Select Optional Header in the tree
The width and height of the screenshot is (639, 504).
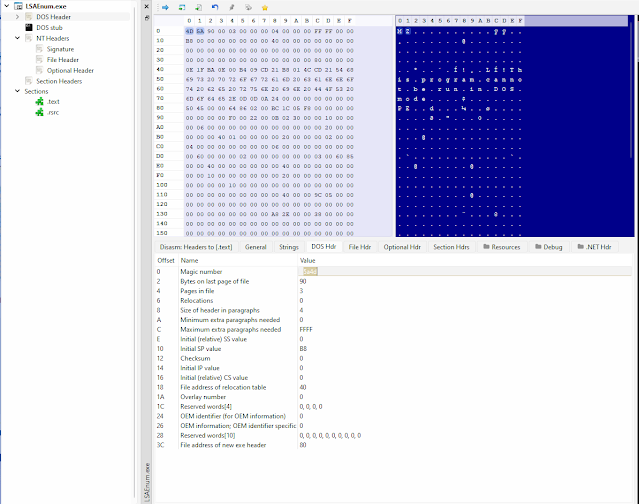pyautogui.click(x=69, y=70)
